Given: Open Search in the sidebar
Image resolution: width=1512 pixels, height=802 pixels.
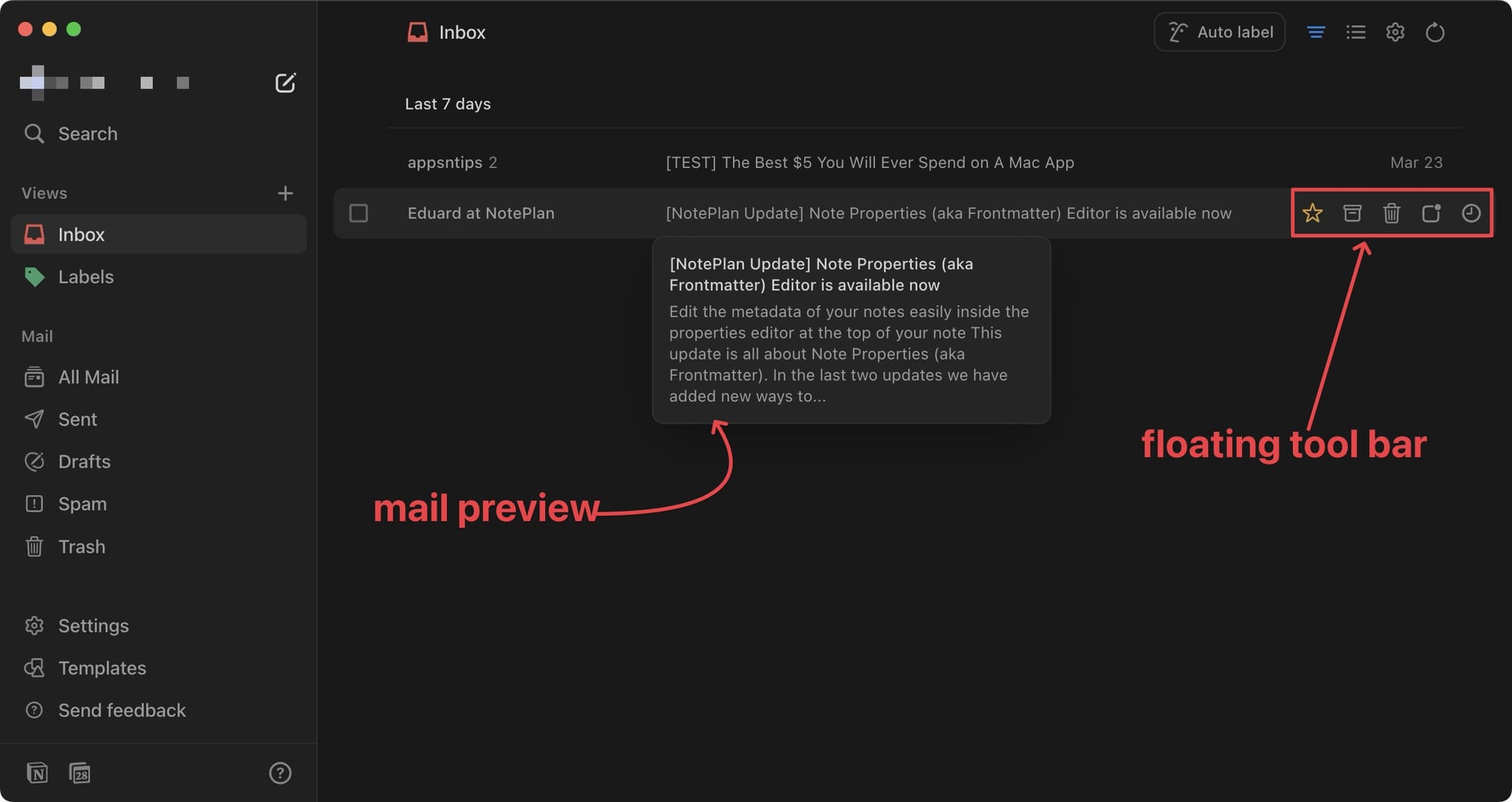Looking at the screenshot, I should pyautogui.click(x=71, y=134).
